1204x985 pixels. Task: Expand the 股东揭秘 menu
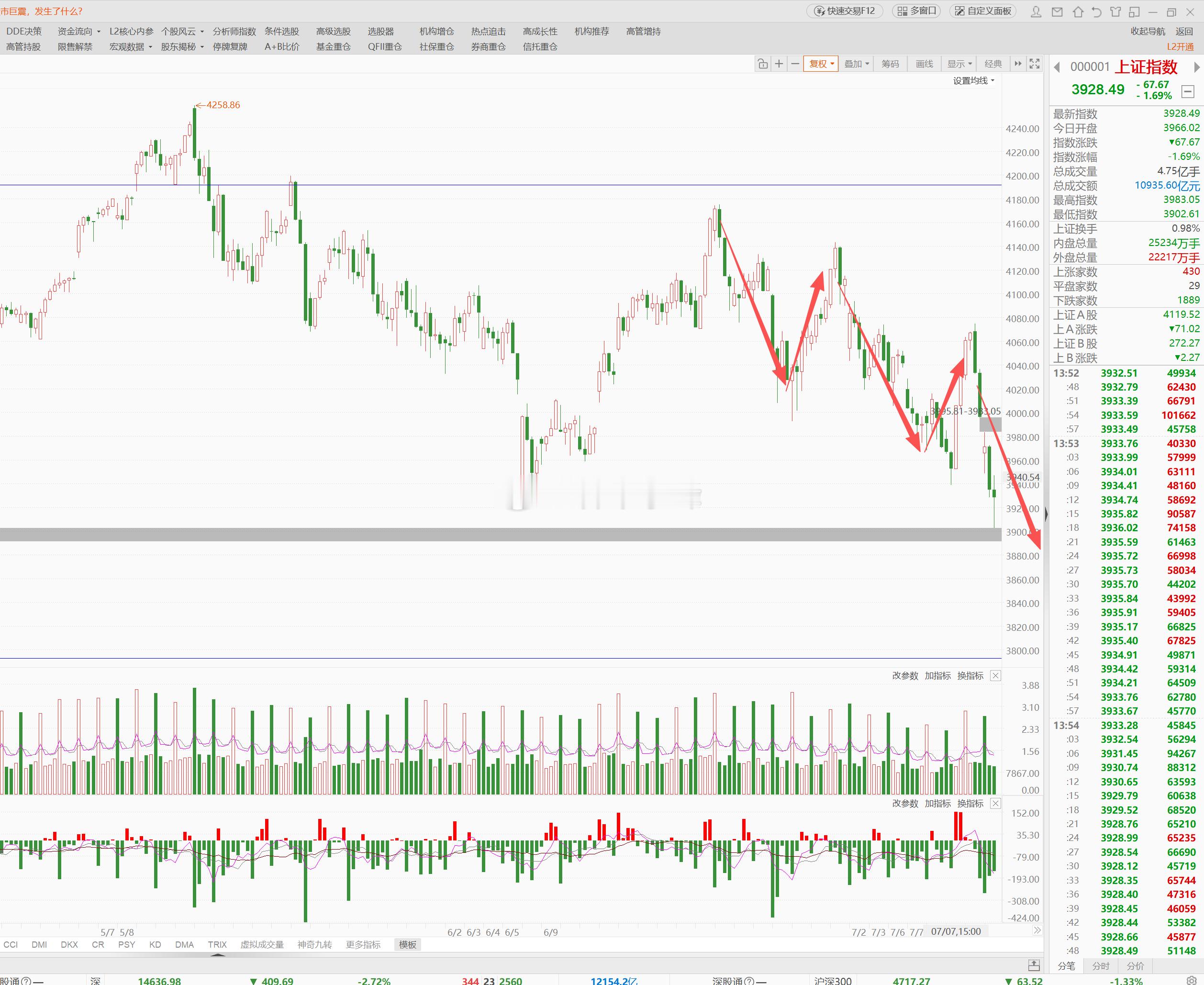pos(182,47)
